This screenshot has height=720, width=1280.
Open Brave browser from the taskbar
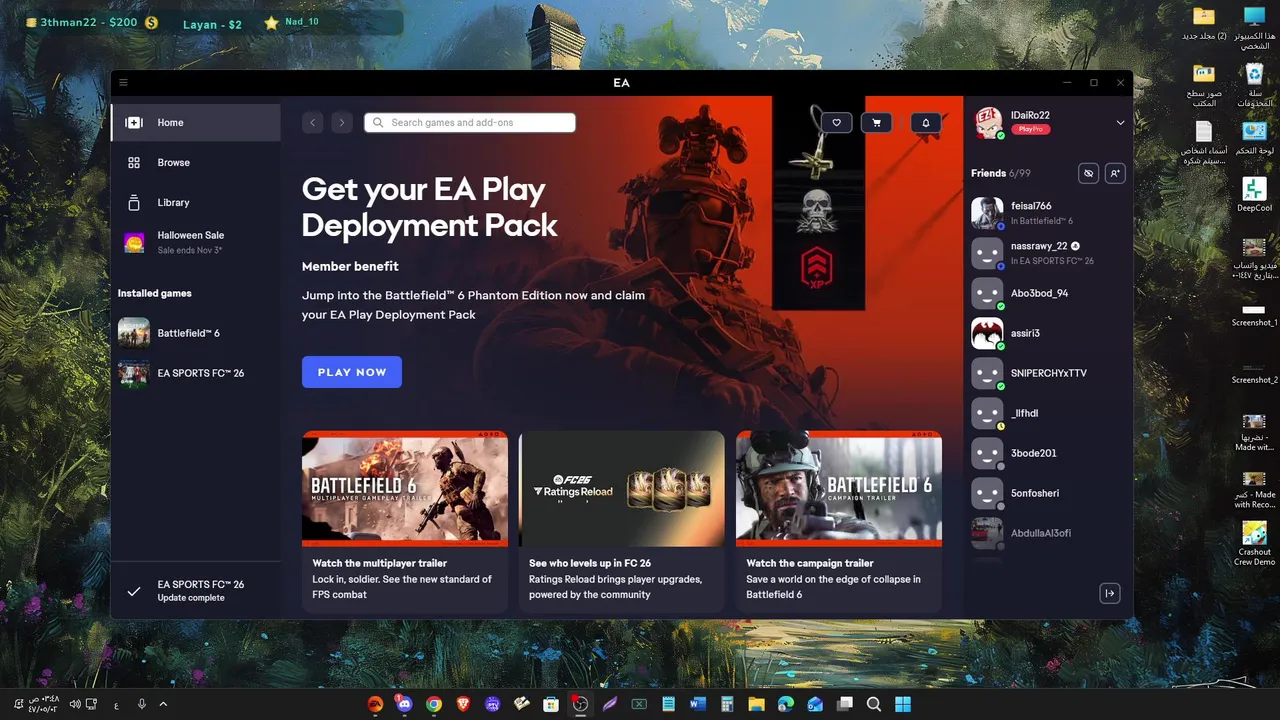coord(463,704)
